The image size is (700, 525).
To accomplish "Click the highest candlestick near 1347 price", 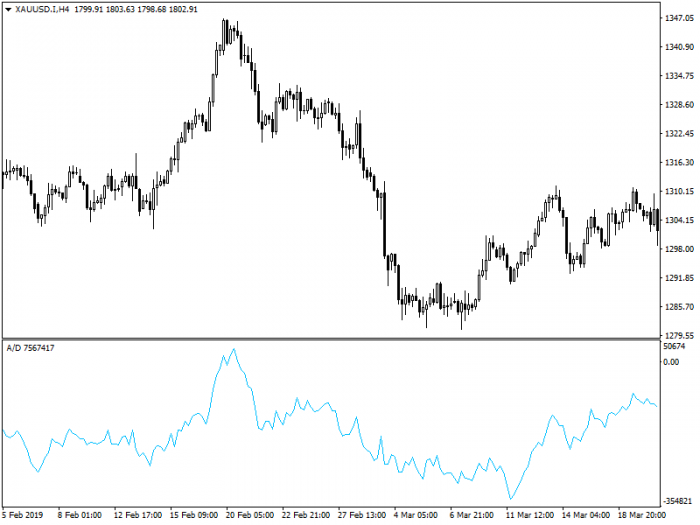I will pyautogui.click(x=224, y=36).
